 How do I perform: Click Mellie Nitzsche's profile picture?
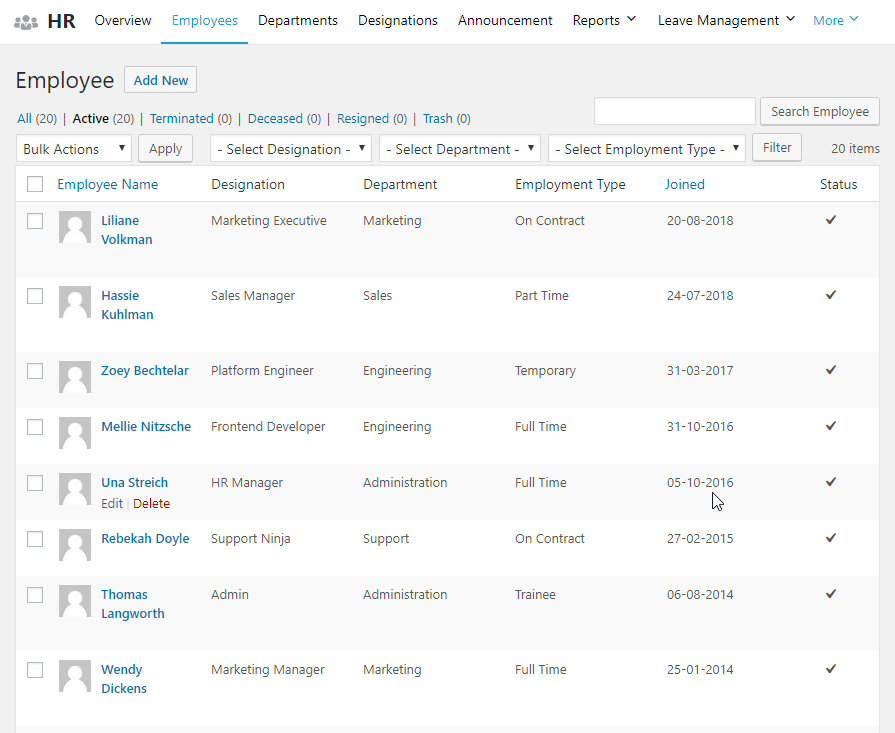tap(74, 433)
